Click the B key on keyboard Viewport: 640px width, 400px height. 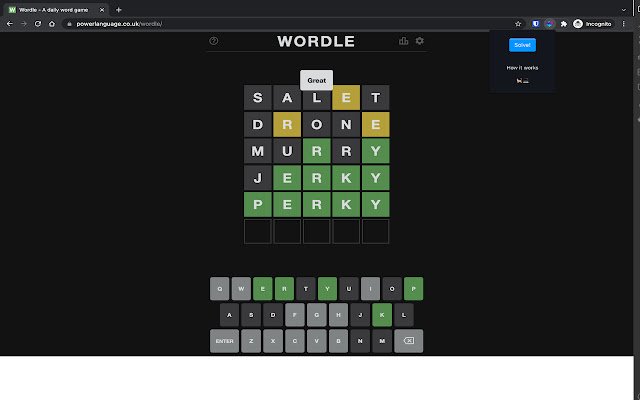point(338,341)
